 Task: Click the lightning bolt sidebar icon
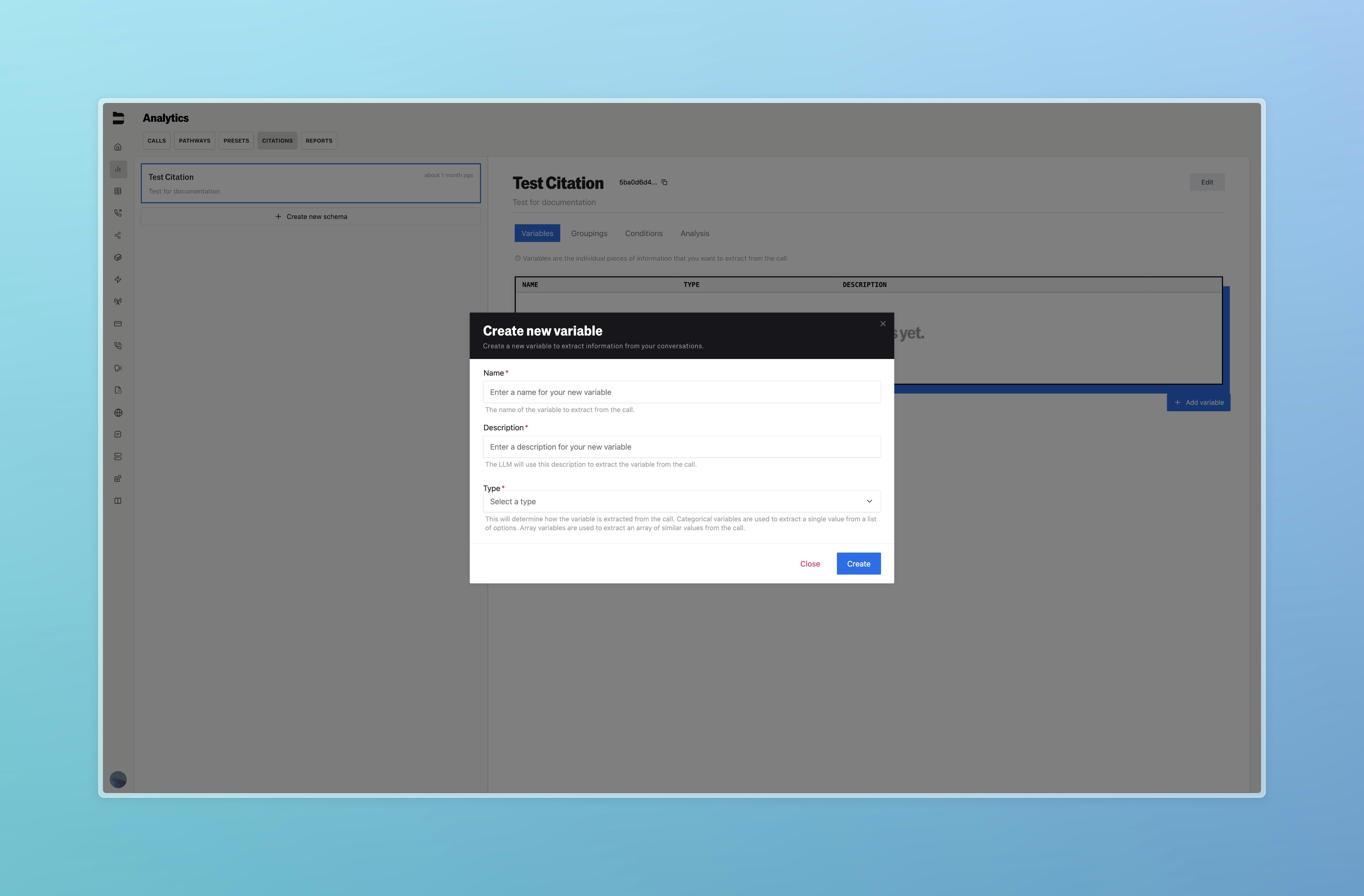tap(118, 280)
